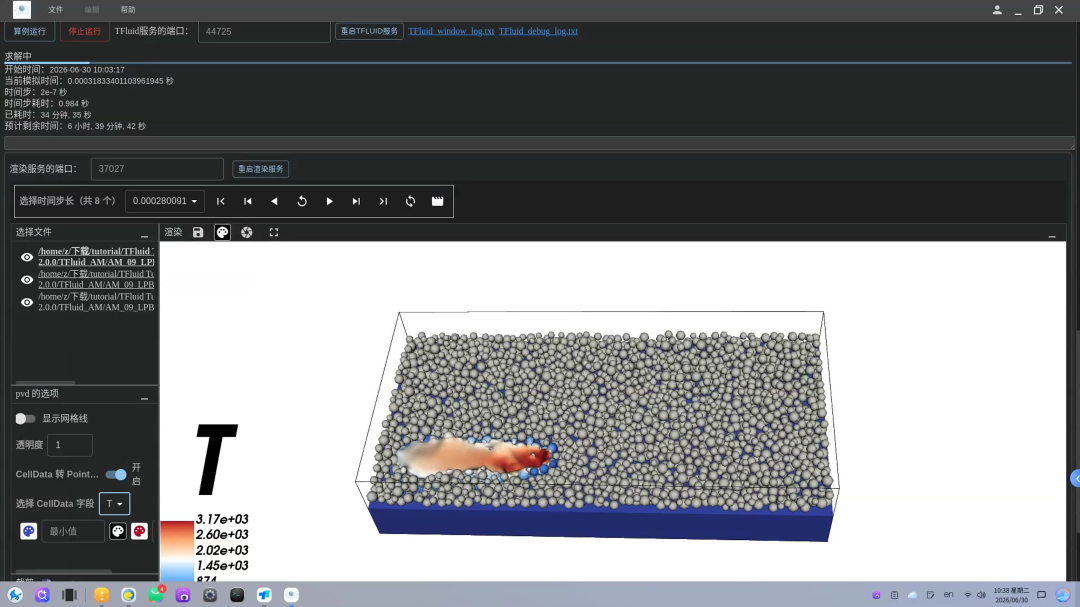Click 重启TFLUID服务 button
The height and width of the screenshot is (607, 1080).
tap(369, 31)
